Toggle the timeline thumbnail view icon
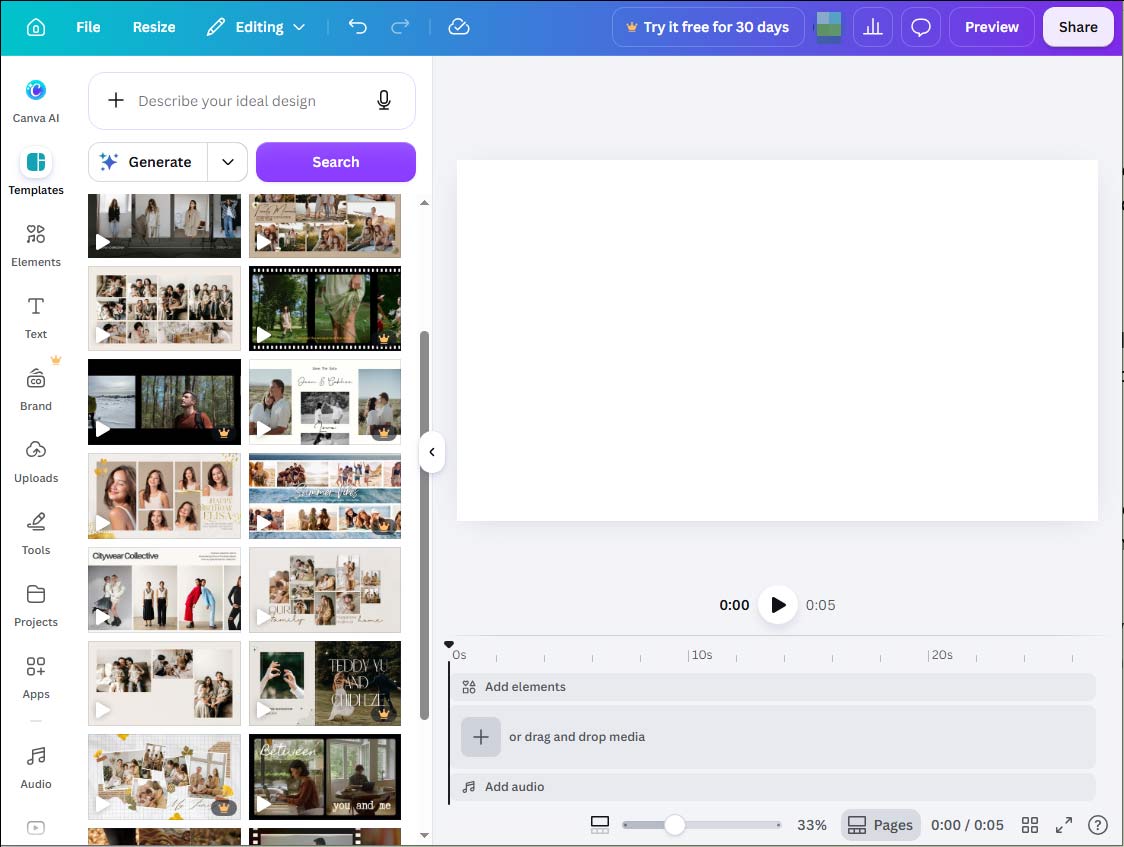This screenshot has height=847, width=1124. pos(600,825)
